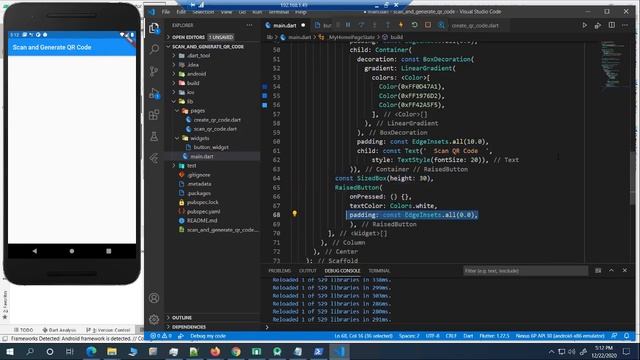
Task: Collapse the pages folder
Action: click(197, 111)
